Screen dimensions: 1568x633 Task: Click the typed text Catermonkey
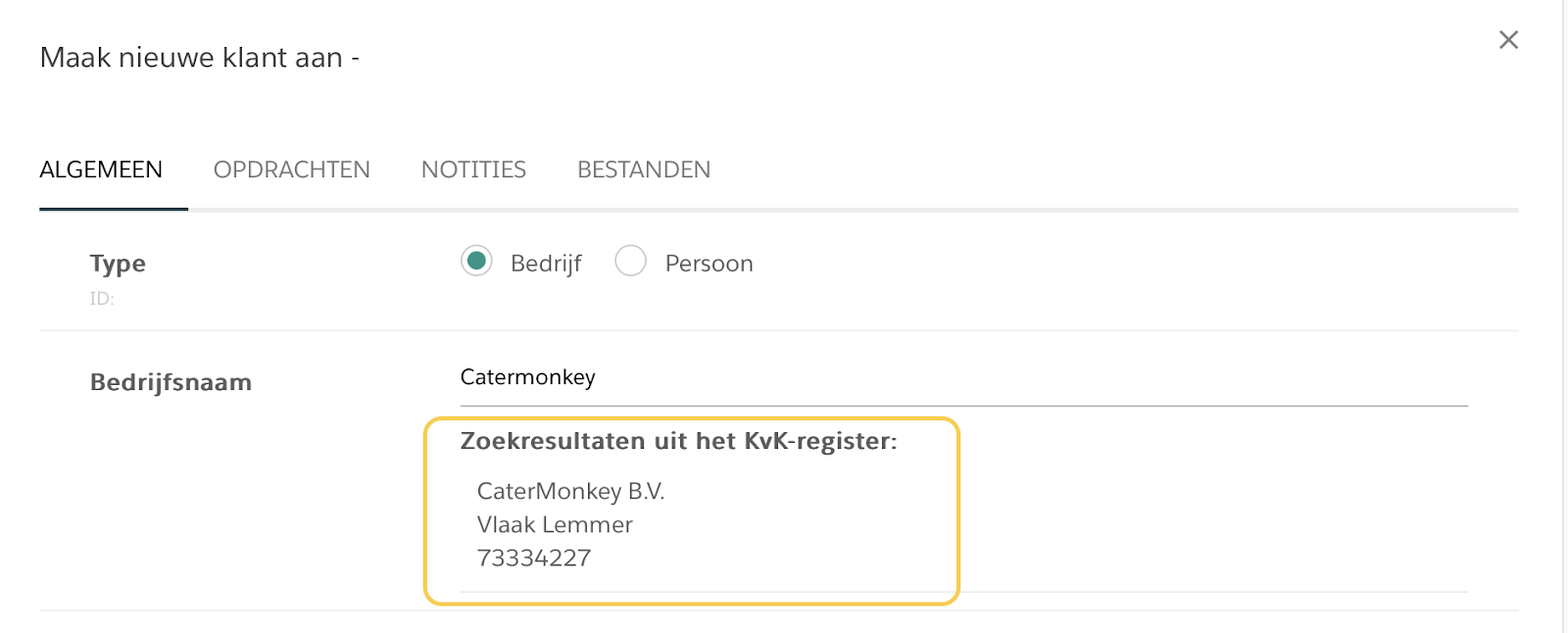pos(527,377)
